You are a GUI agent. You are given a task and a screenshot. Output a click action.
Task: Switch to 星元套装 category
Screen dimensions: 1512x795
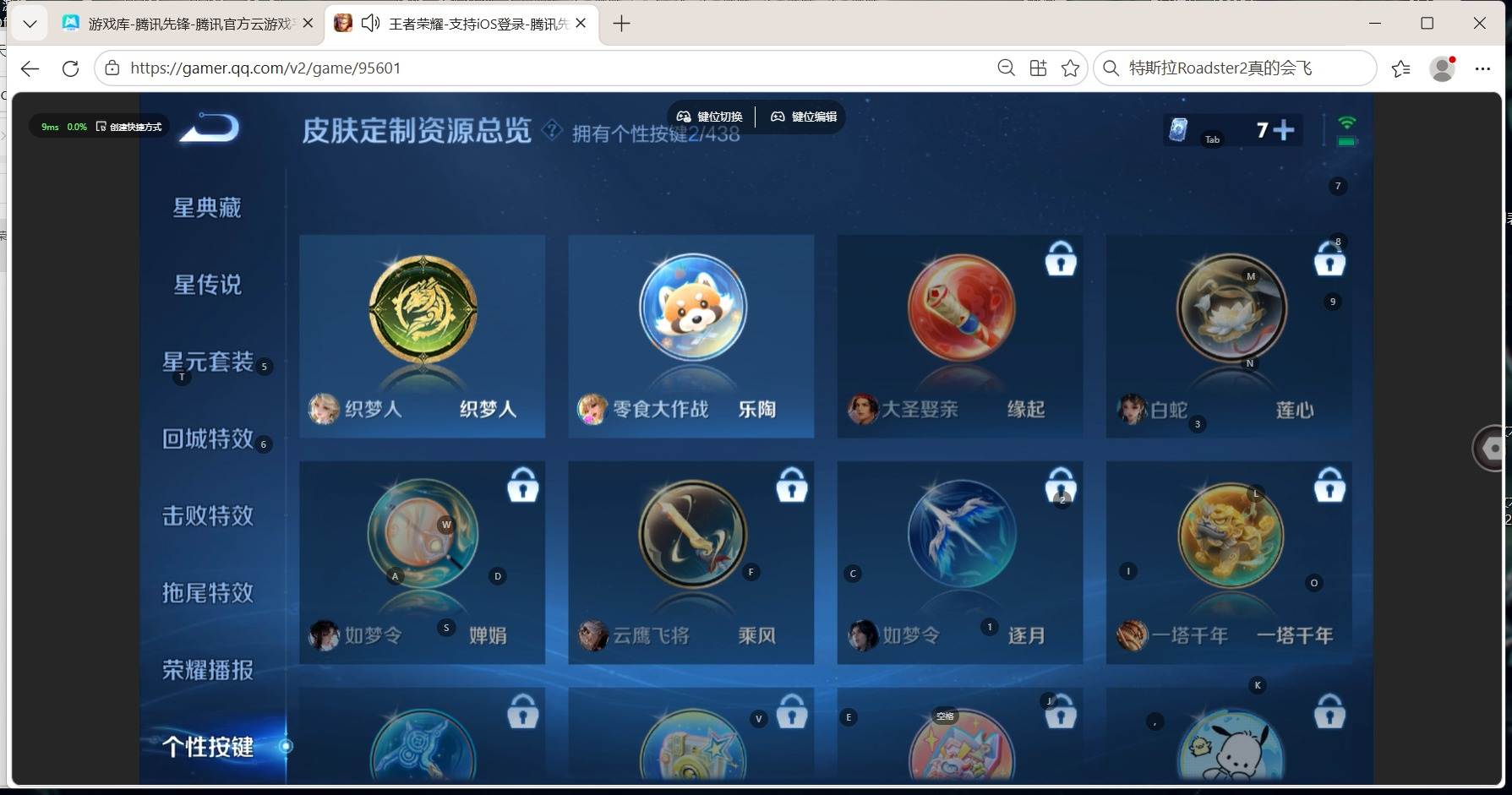tap(208, 362)
